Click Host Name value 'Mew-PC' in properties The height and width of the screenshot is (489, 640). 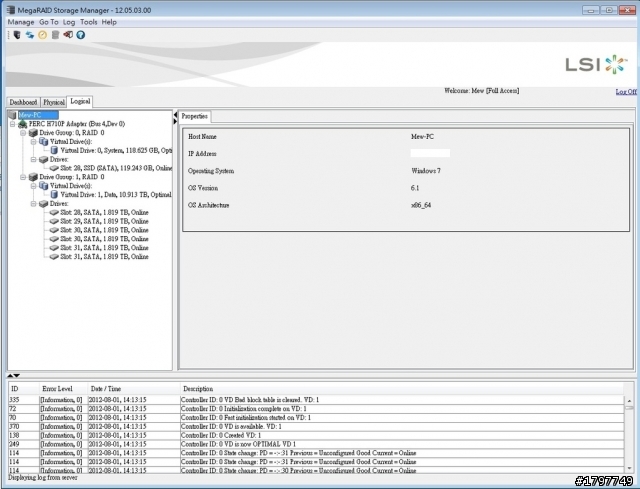click(422, 137)
